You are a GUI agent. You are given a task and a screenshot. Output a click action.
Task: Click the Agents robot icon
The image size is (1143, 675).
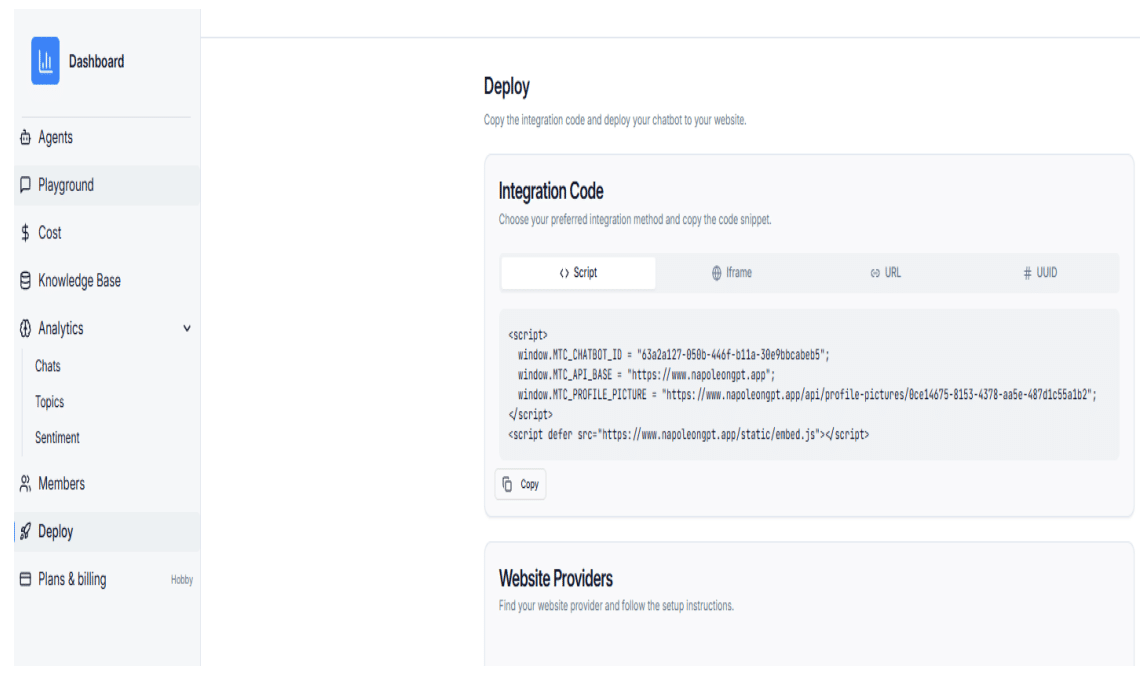pyautogui.click(x=25, y=138)
